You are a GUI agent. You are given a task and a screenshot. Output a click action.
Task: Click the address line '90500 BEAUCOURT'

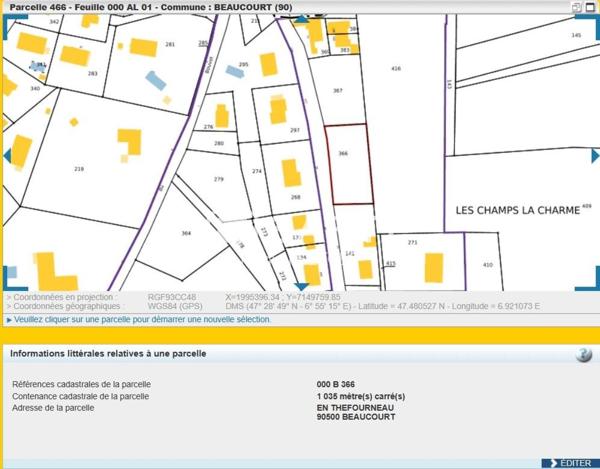[356, 417]
